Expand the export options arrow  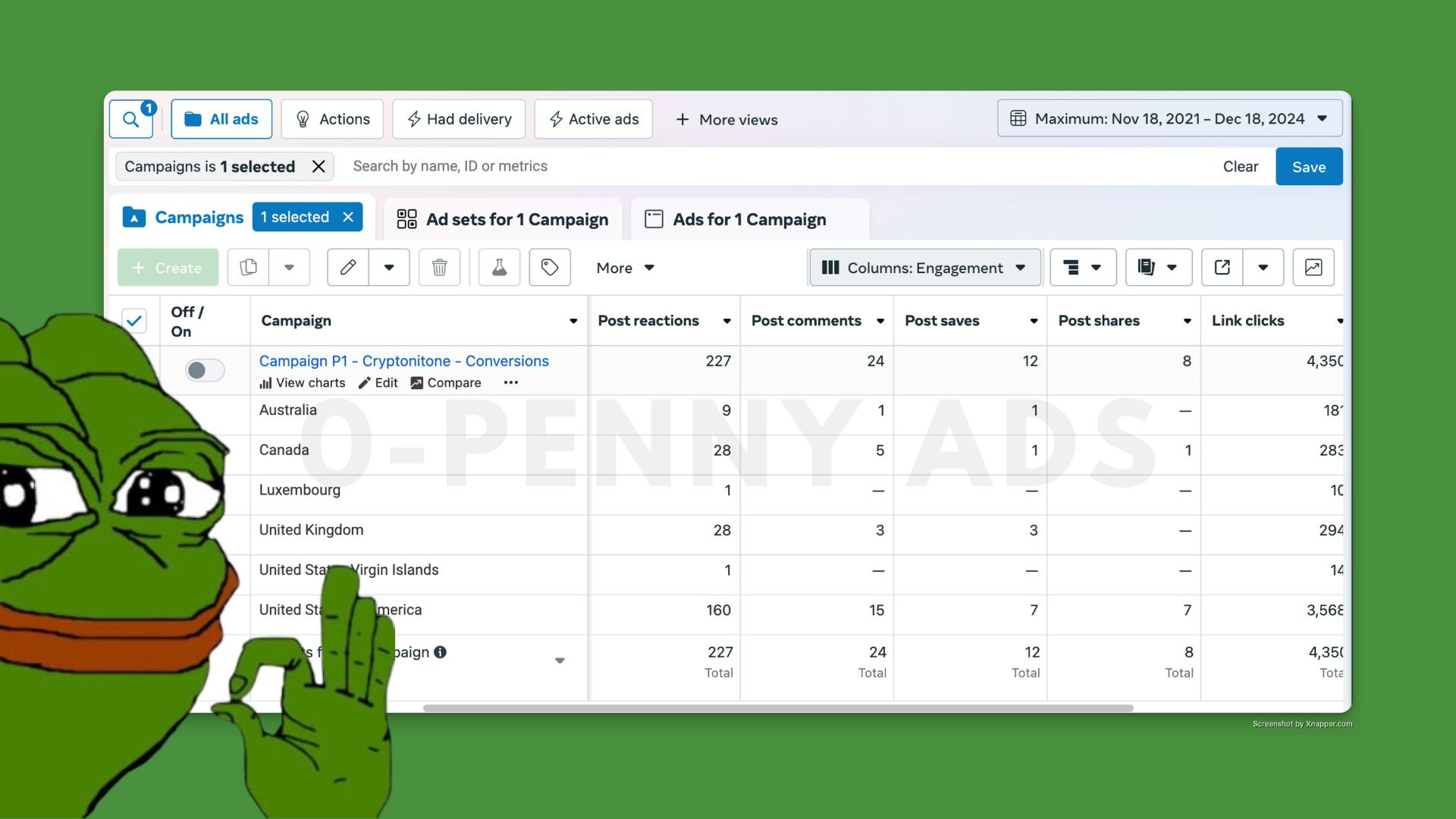click(x=1263, y=267)
